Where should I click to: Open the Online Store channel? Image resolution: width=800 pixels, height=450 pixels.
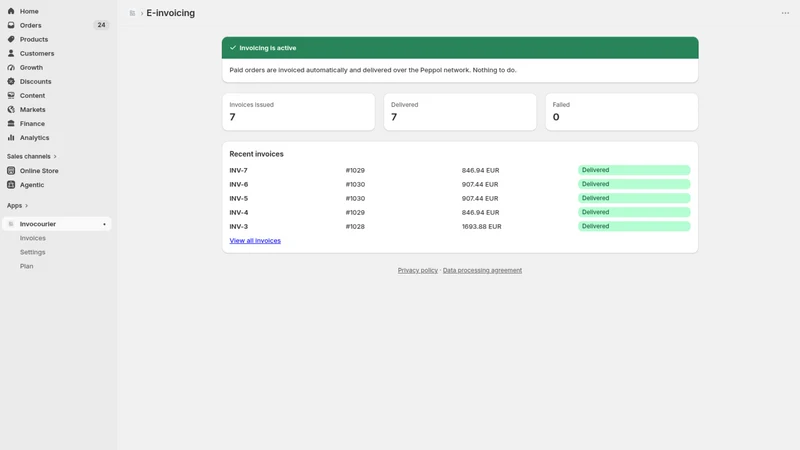tap(39, 170)
